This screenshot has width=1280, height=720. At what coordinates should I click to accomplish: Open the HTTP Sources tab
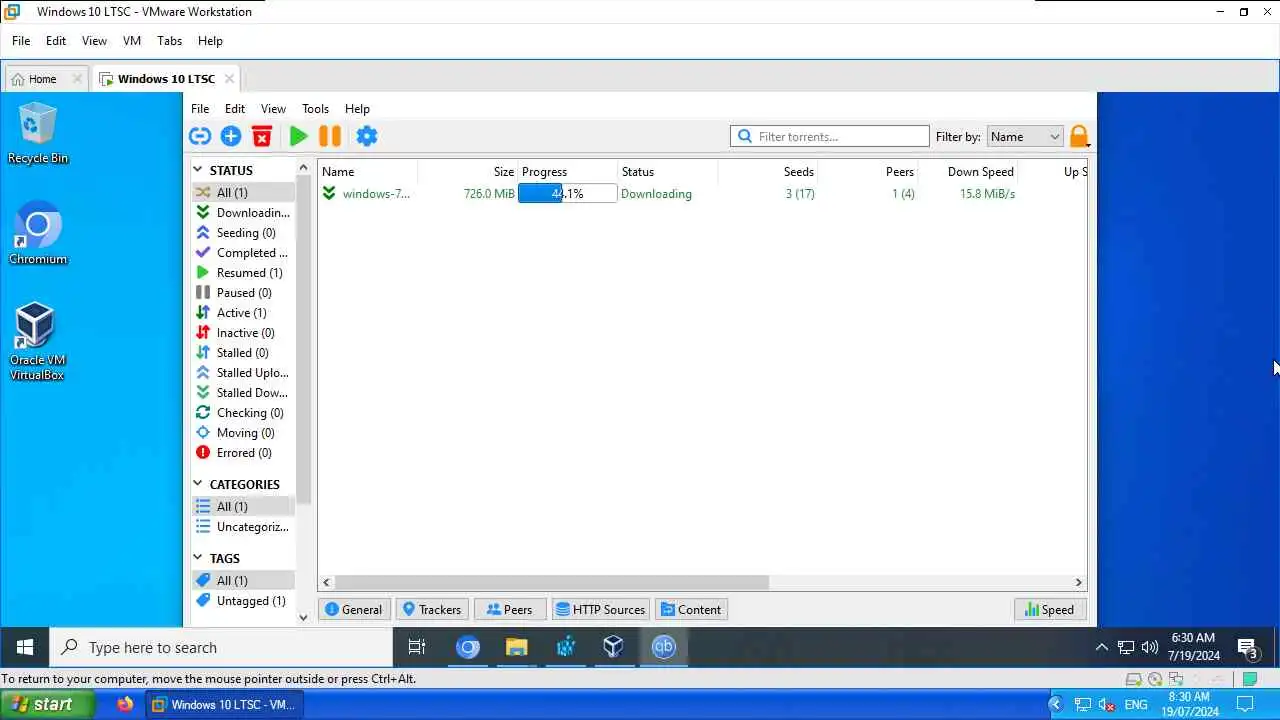600,609
